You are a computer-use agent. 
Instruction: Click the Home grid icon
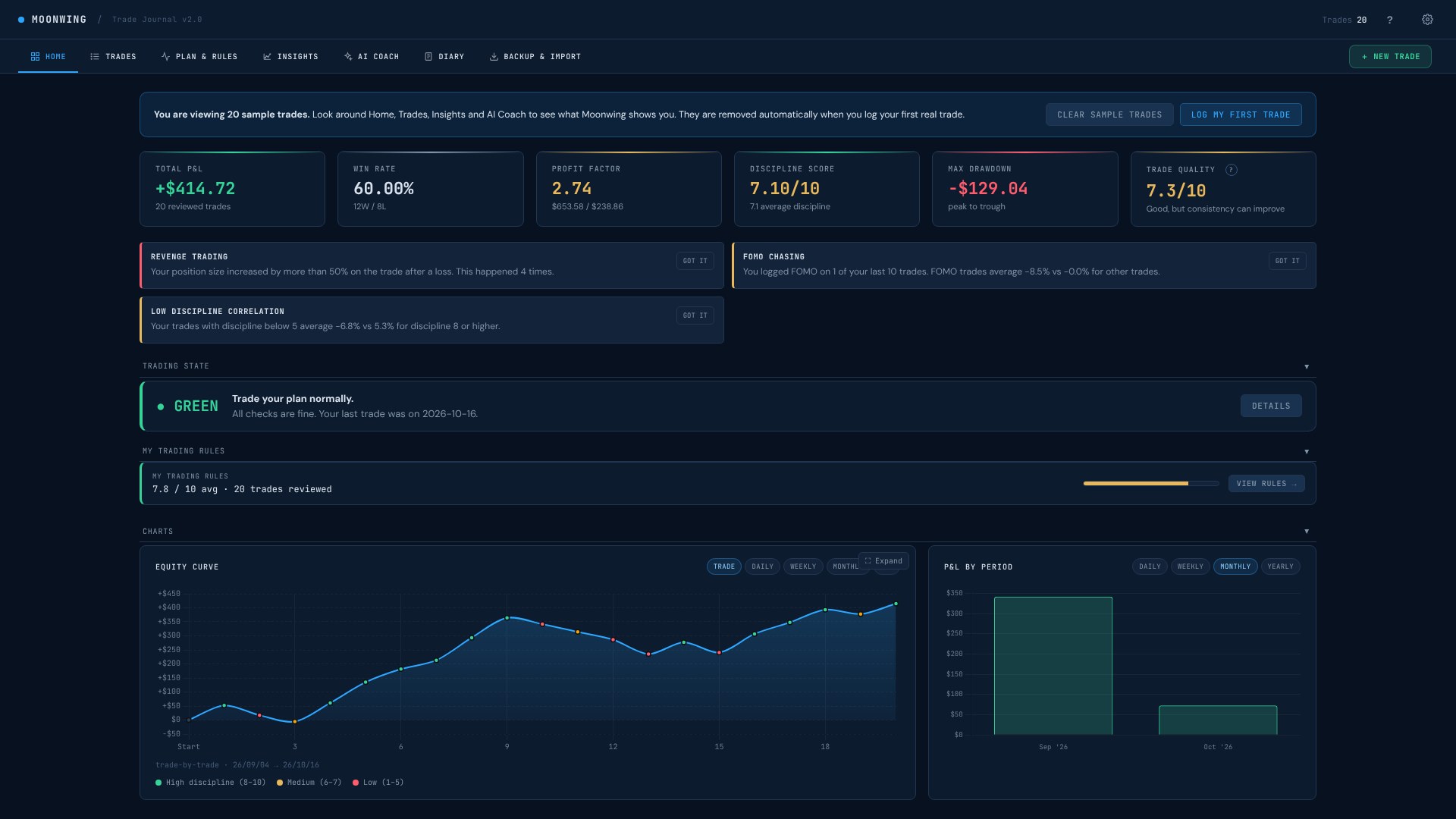coord(35,57)
